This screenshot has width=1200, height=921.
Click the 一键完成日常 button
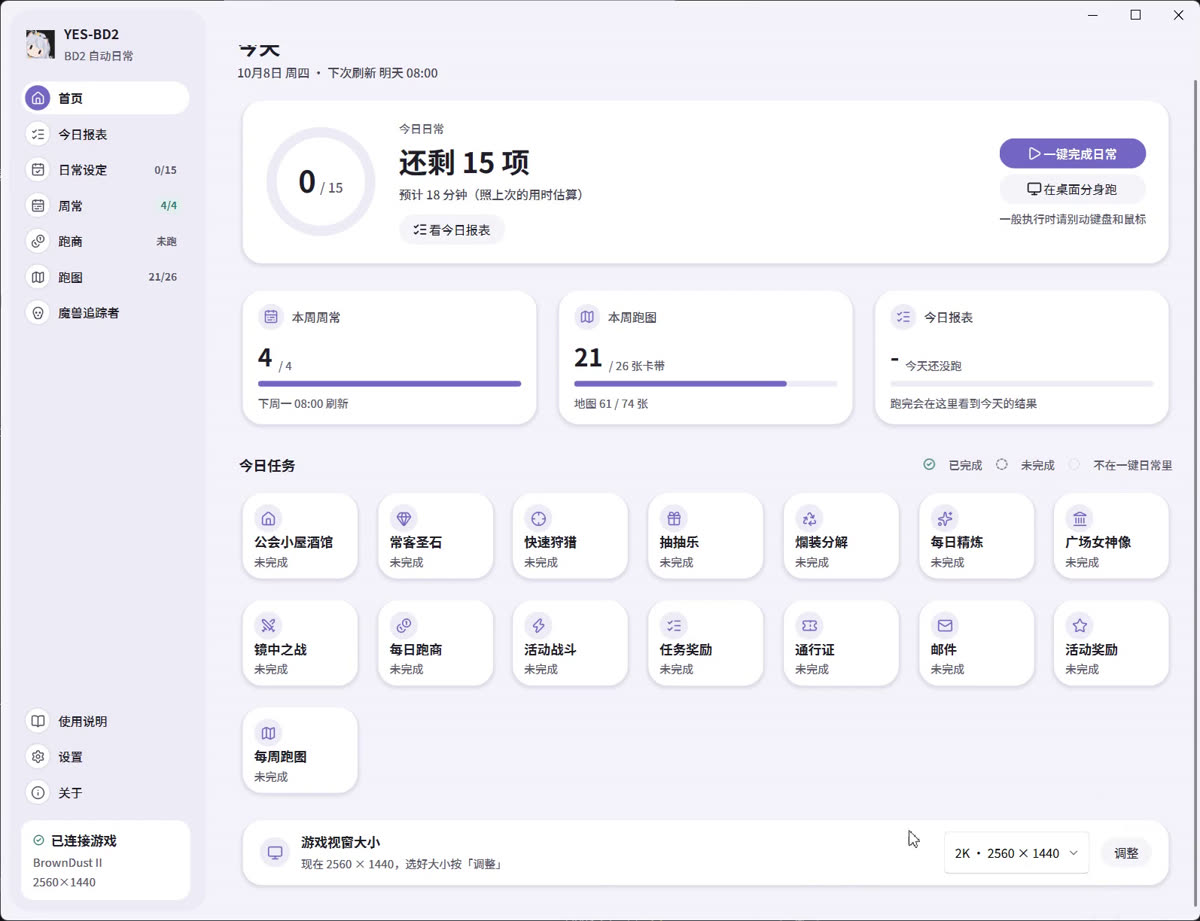pos(1072,154)
